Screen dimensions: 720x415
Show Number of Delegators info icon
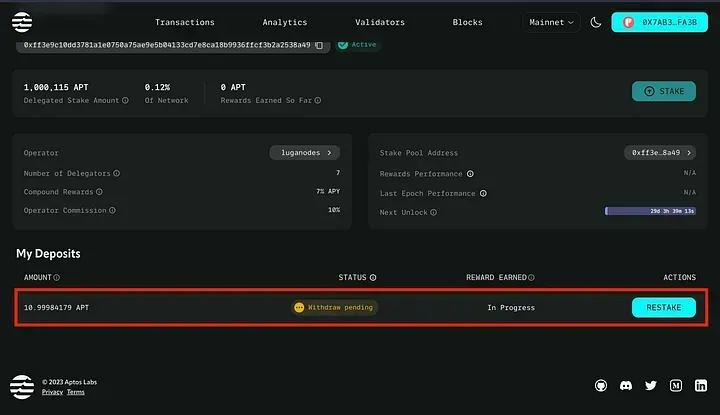[x=117, y=173]
